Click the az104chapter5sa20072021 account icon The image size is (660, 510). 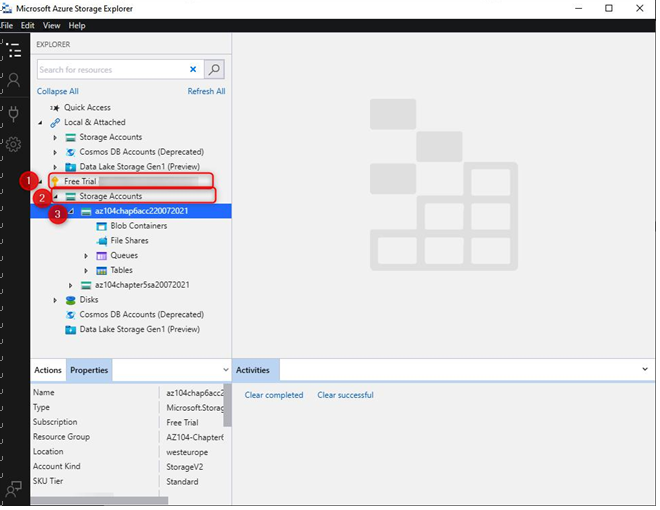point(86,285)
